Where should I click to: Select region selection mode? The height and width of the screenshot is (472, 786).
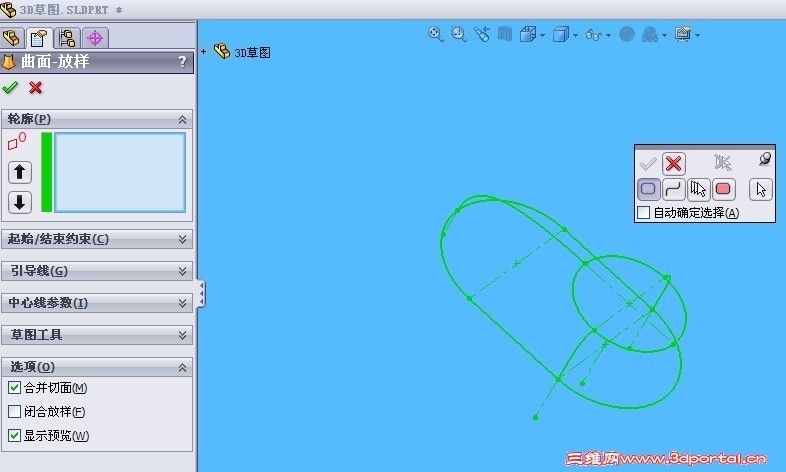click(723, 189)
